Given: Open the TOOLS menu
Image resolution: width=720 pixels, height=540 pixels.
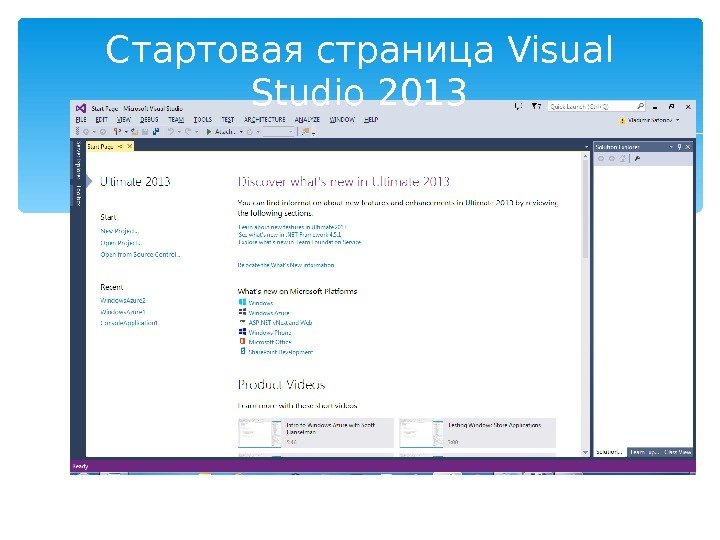Looking at the screenshot, I should pyautogui.click(x=203, y=119).
